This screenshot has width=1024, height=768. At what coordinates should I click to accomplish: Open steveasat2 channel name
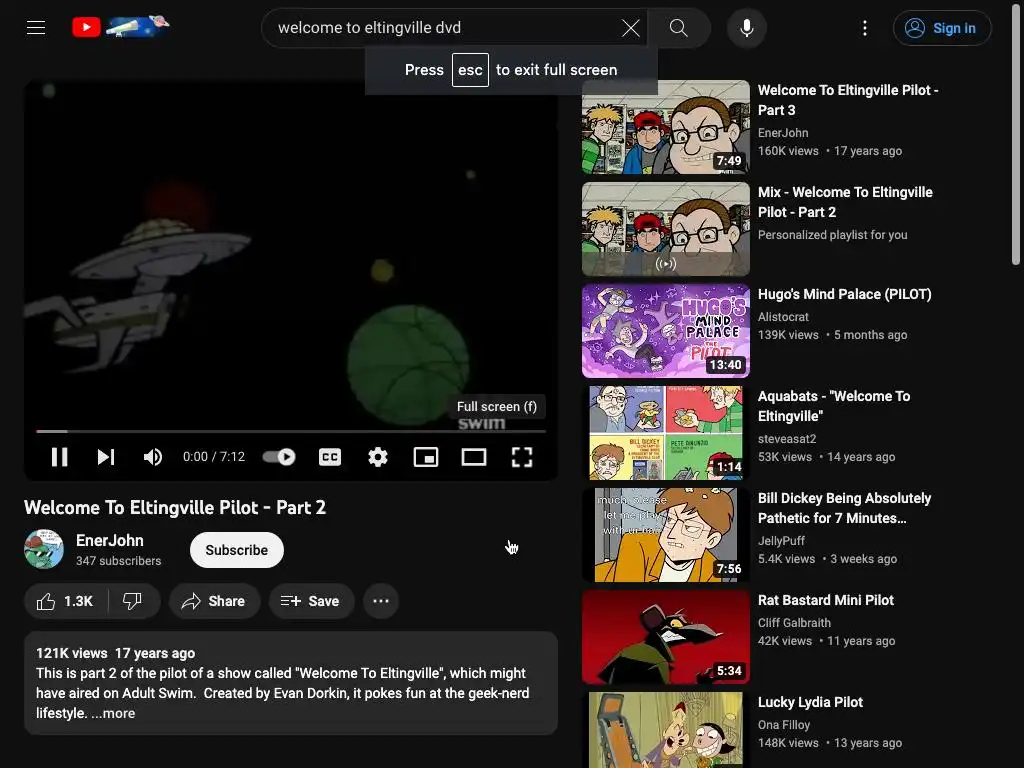(x=787, y=439)
